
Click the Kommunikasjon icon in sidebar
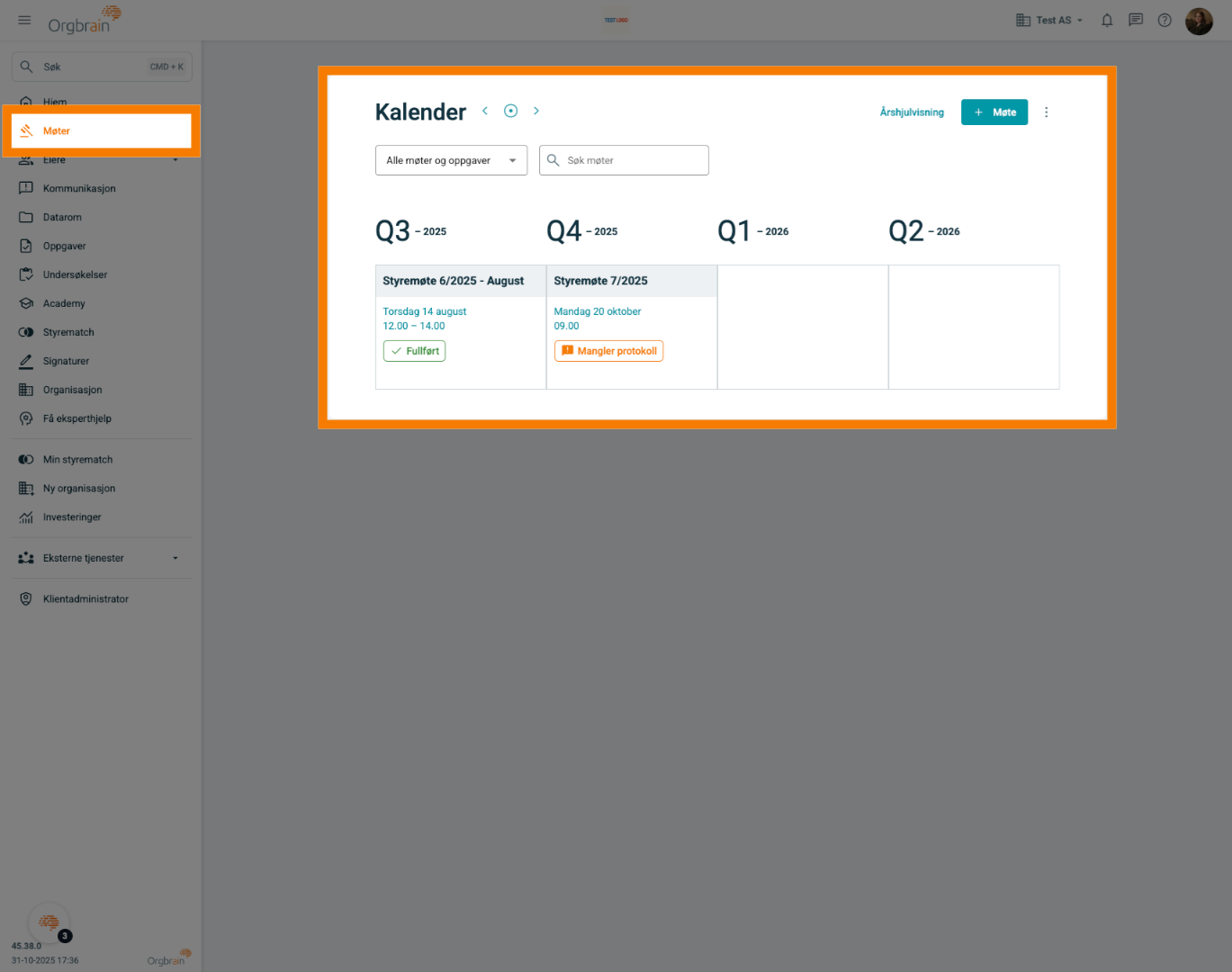pos(26,188)
